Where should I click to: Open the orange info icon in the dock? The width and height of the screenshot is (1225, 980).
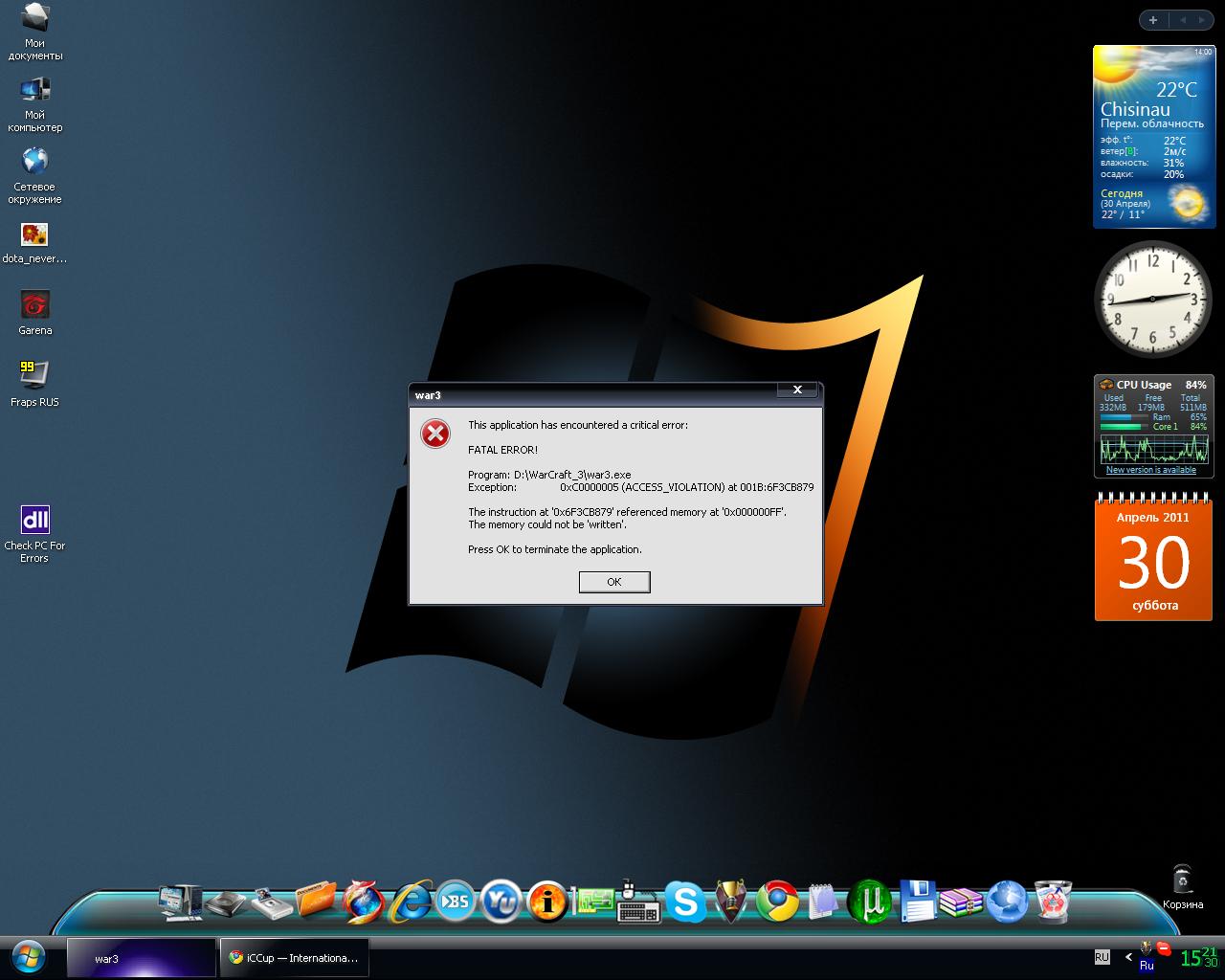click(x=547, y=901)
